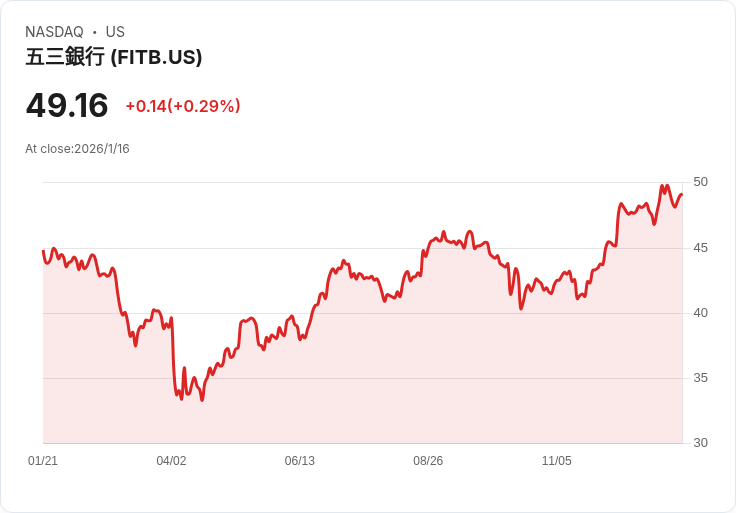Click the 40 price label on the y-axis
Image resolution: width=736 pixels, height=513 pixels.
coord(700,313)
